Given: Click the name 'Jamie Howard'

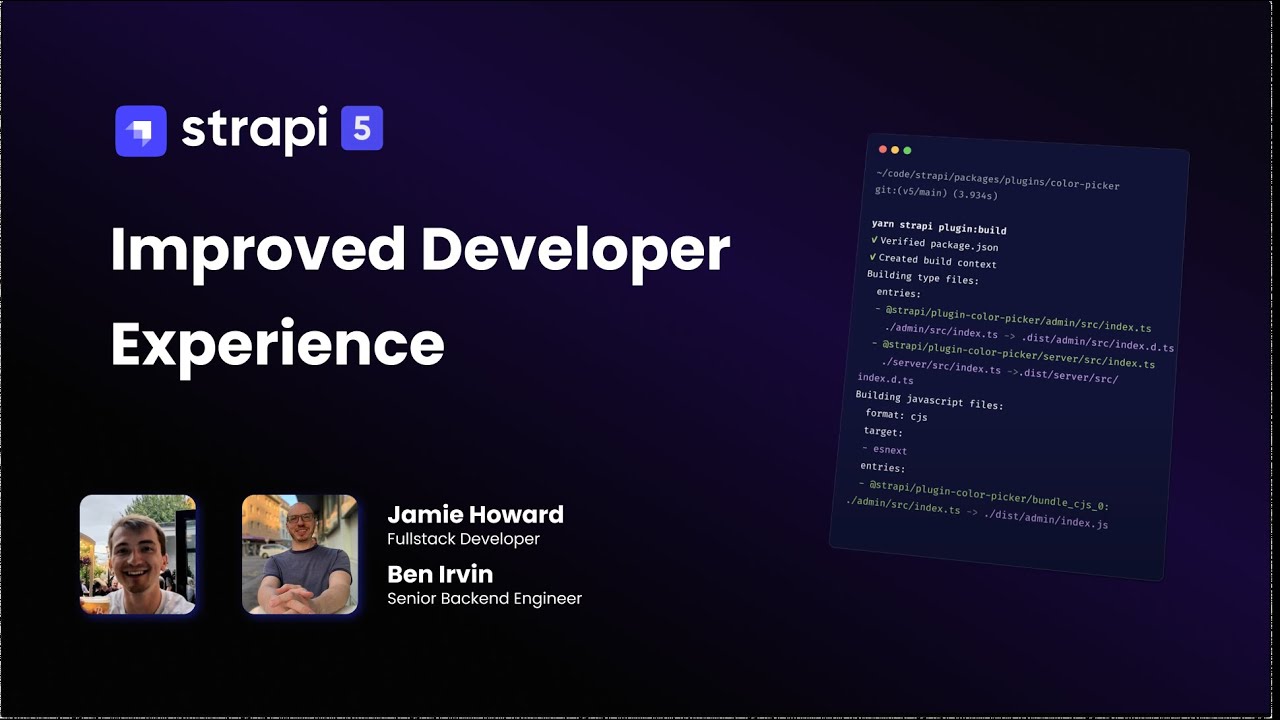Looking at the screenshot, I should pos(476,515).
